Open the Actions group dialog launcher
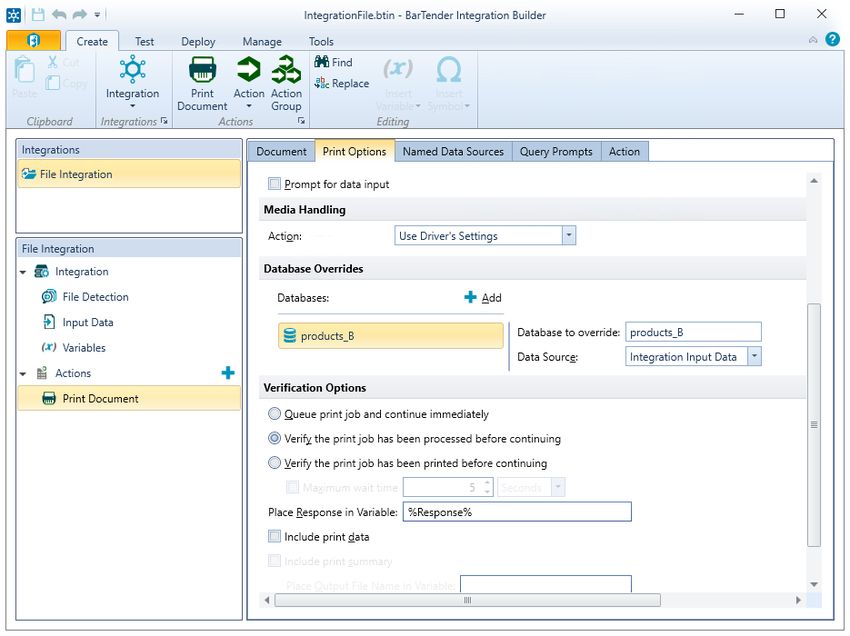 click(301, 121)
